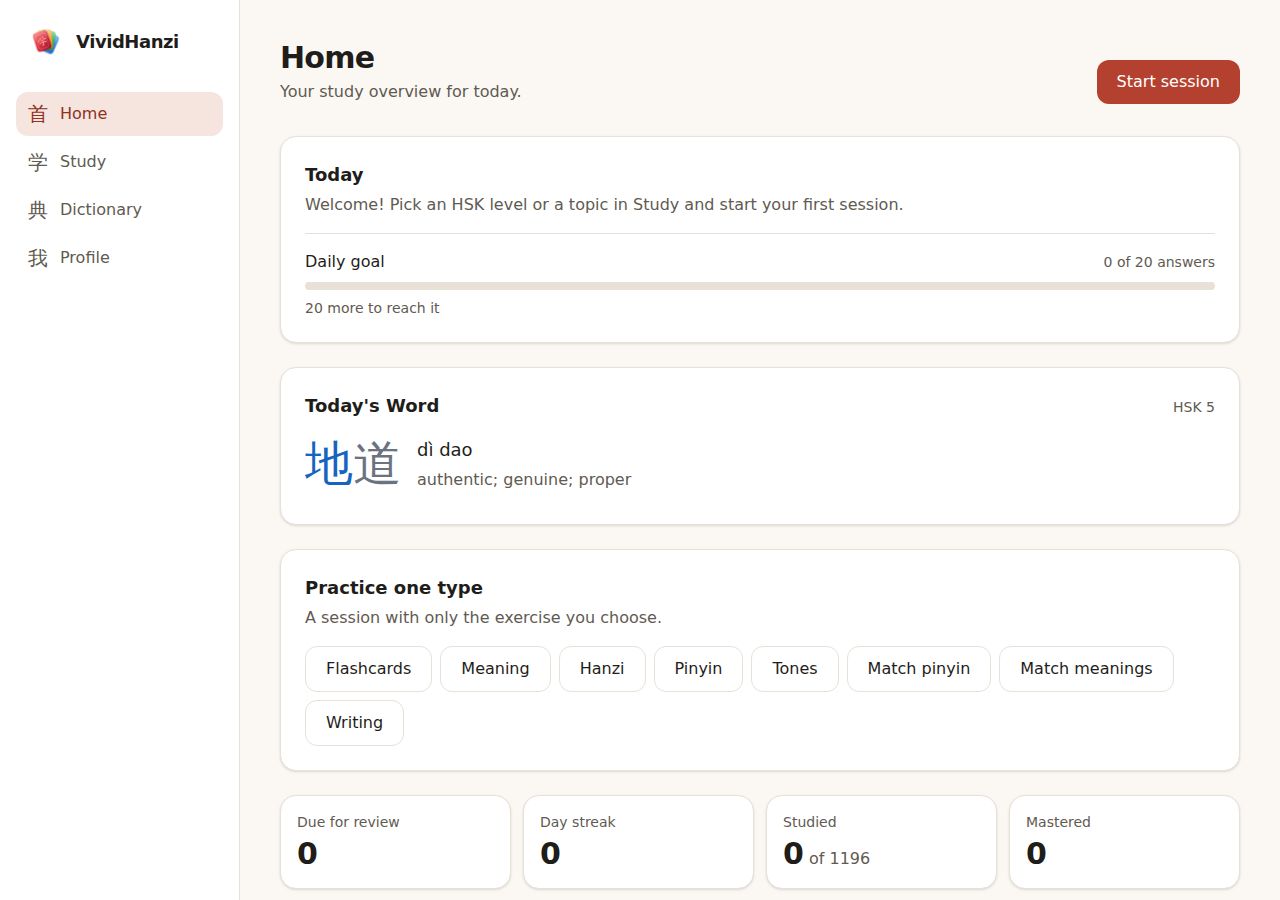
Task: Open the Dictionary section label
Action: pyautogui.click(x=101, y=210)
